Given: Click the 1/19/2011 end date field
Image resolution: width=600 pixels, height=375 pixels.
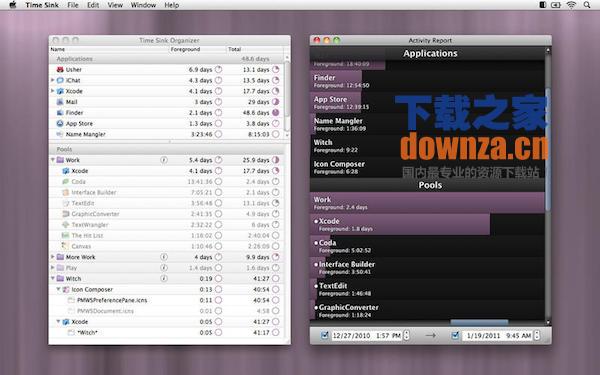Looking at the screenshot, I should [497, 336].
